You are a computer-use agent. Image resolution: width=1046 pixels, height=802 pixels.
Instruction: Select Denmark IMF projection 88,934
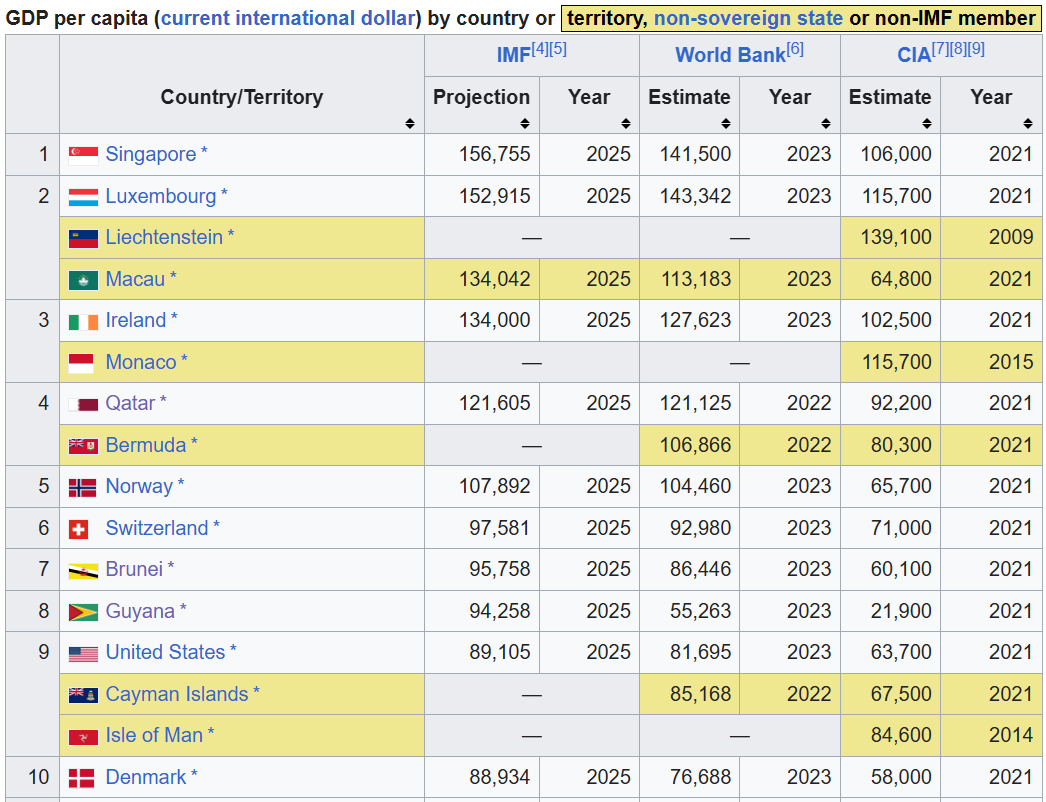point(499,777)
